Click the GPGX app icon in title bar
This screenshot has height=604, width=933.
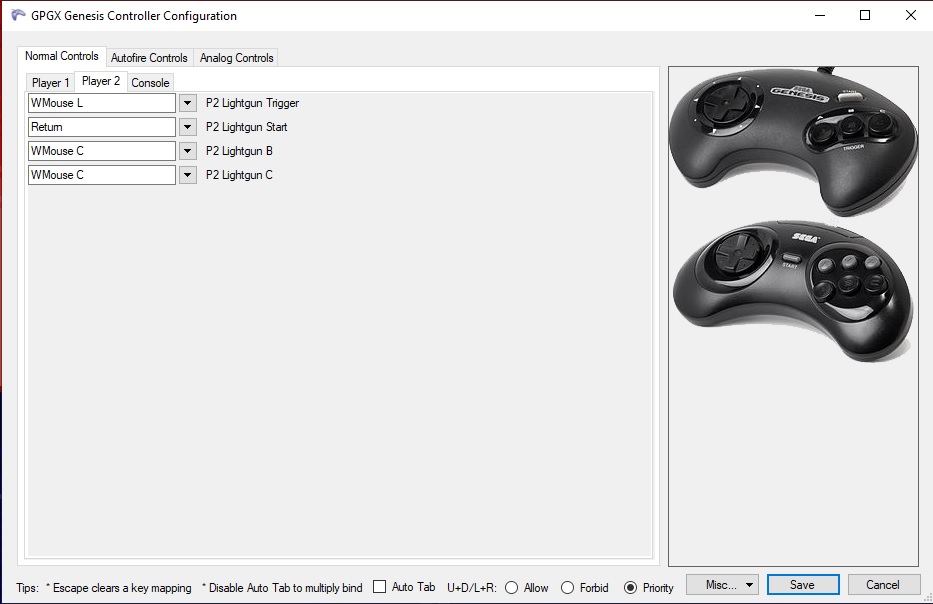pos(18,15)
